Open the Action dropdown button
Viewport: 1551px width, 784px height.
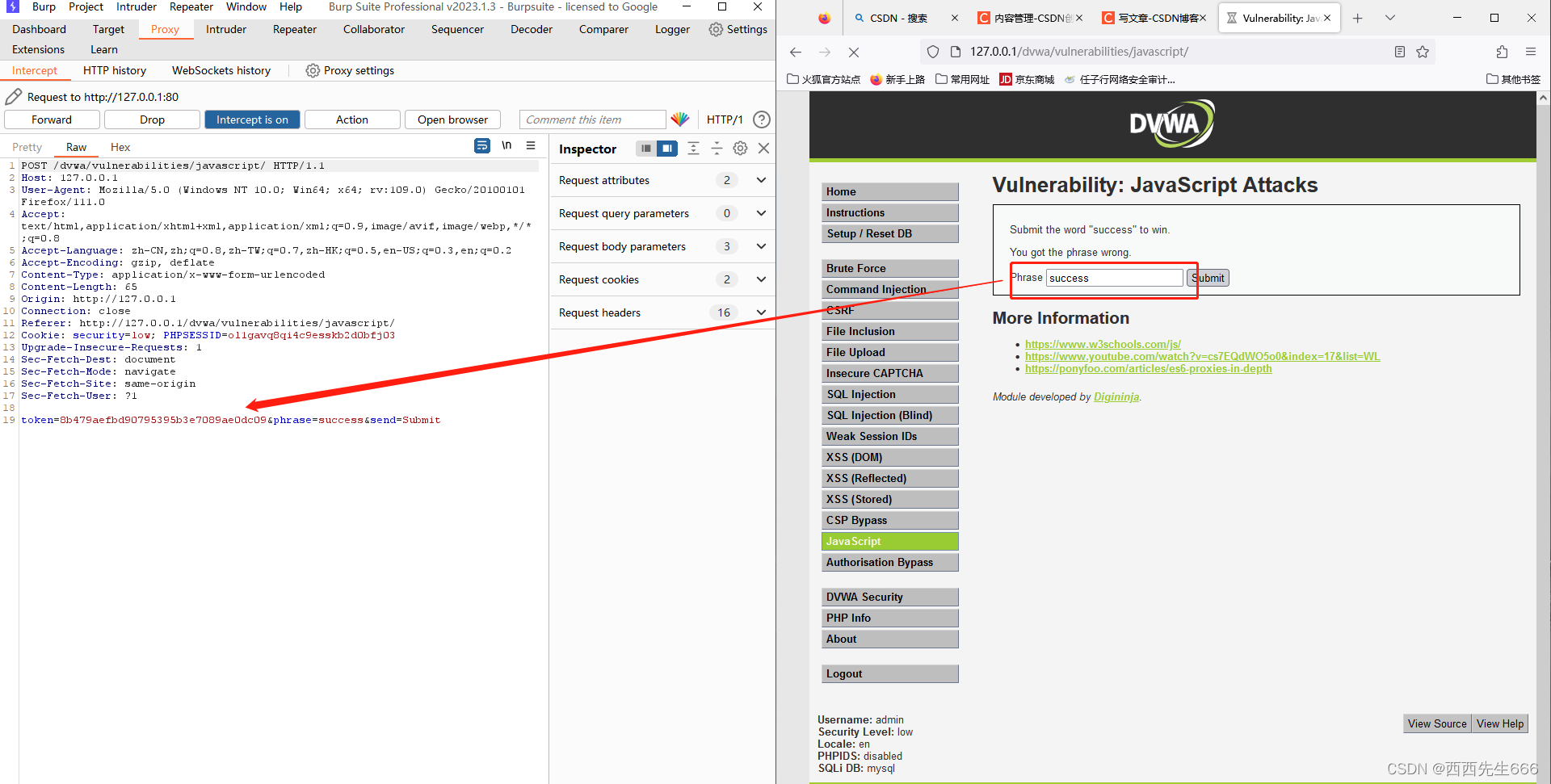(352, 119)
